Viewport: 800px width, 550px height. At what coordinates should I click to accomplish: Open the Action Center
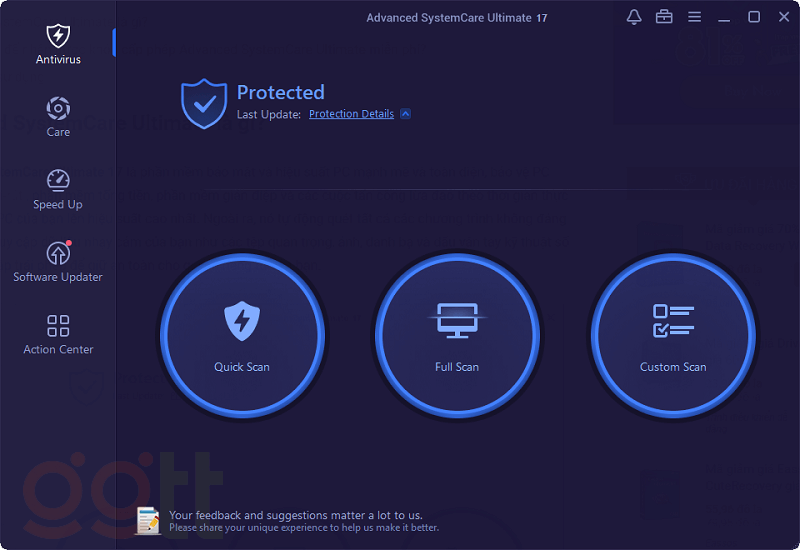point(58,334)
